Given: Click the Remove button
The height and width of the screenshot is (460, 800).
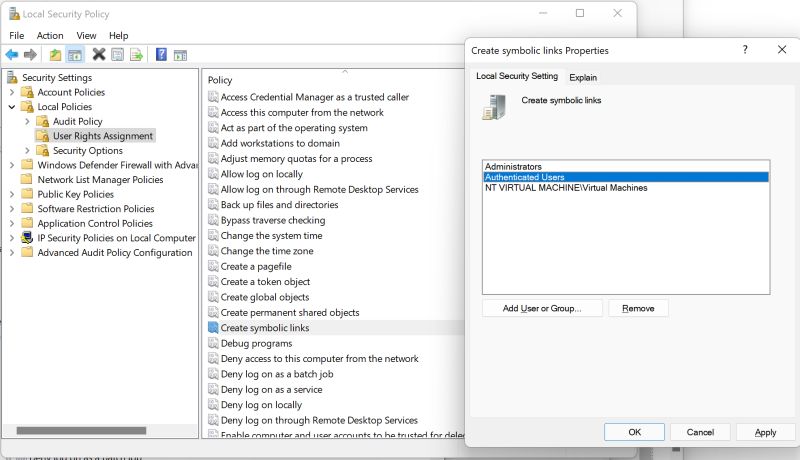Looking at the screenshot, I should [638, 308].
